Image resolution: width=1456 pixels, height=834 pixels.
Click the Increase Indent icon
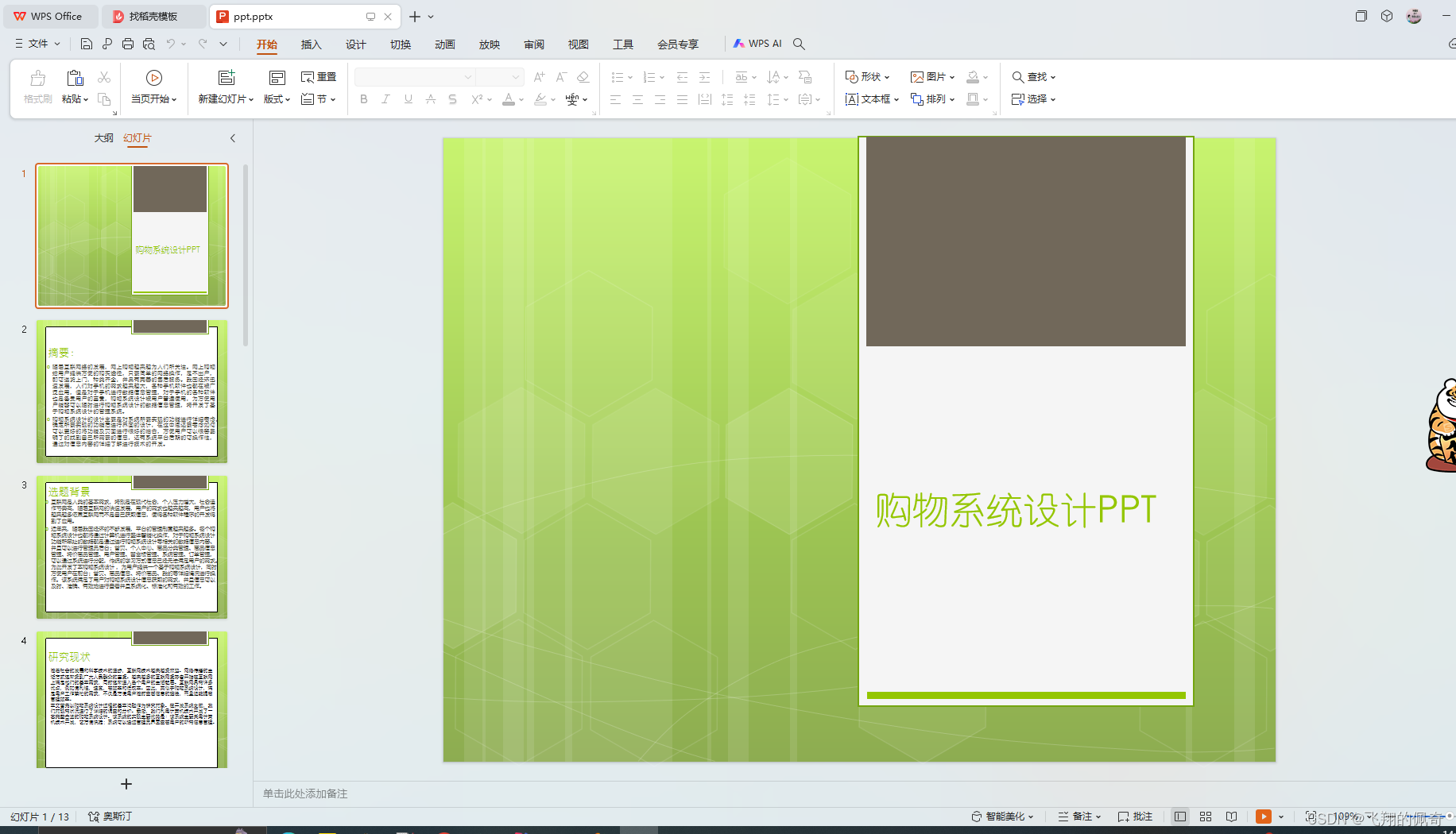[704, 77]
